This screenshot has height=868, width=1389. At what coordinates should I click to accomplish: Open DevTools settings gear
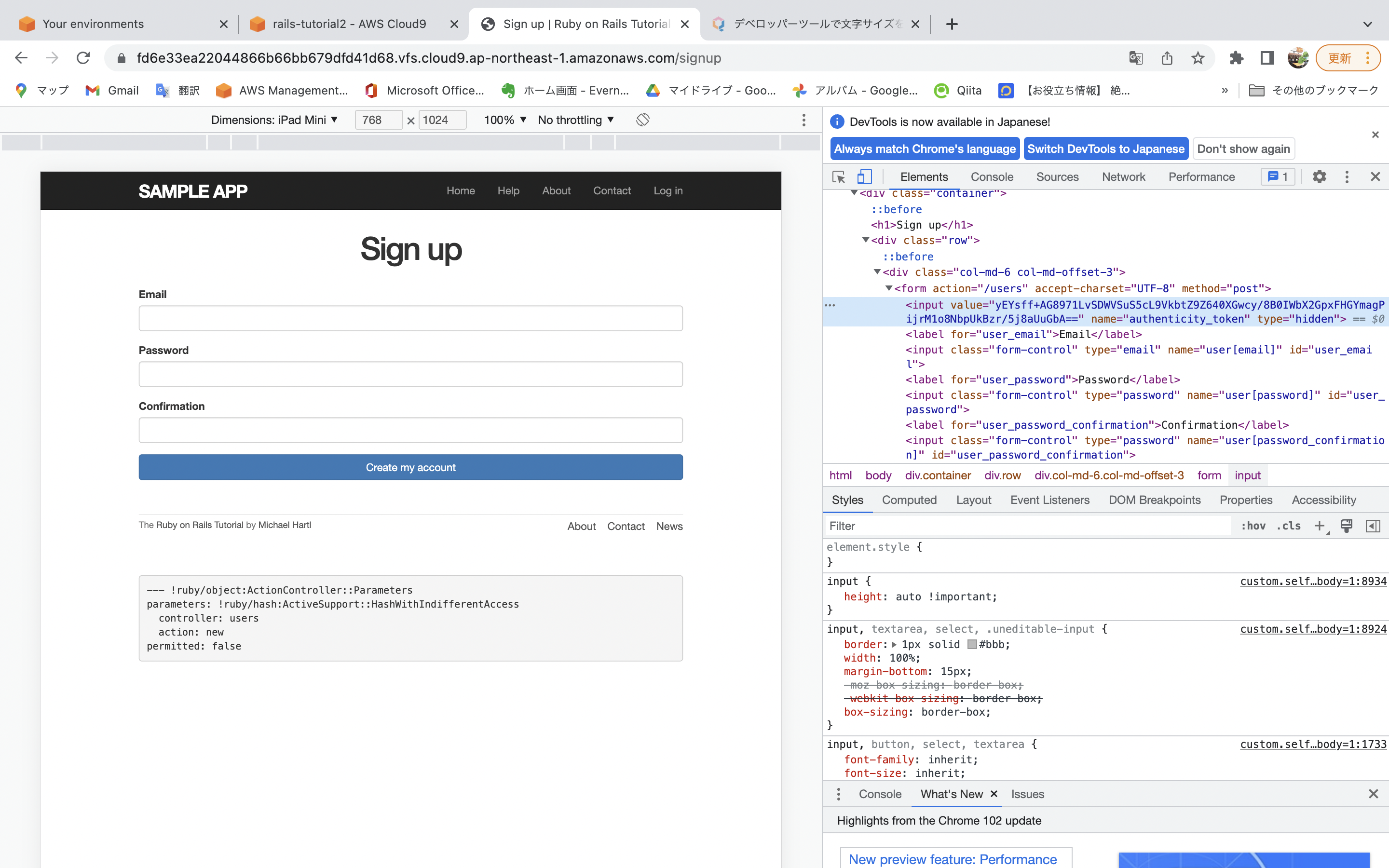pos(1319,177)
